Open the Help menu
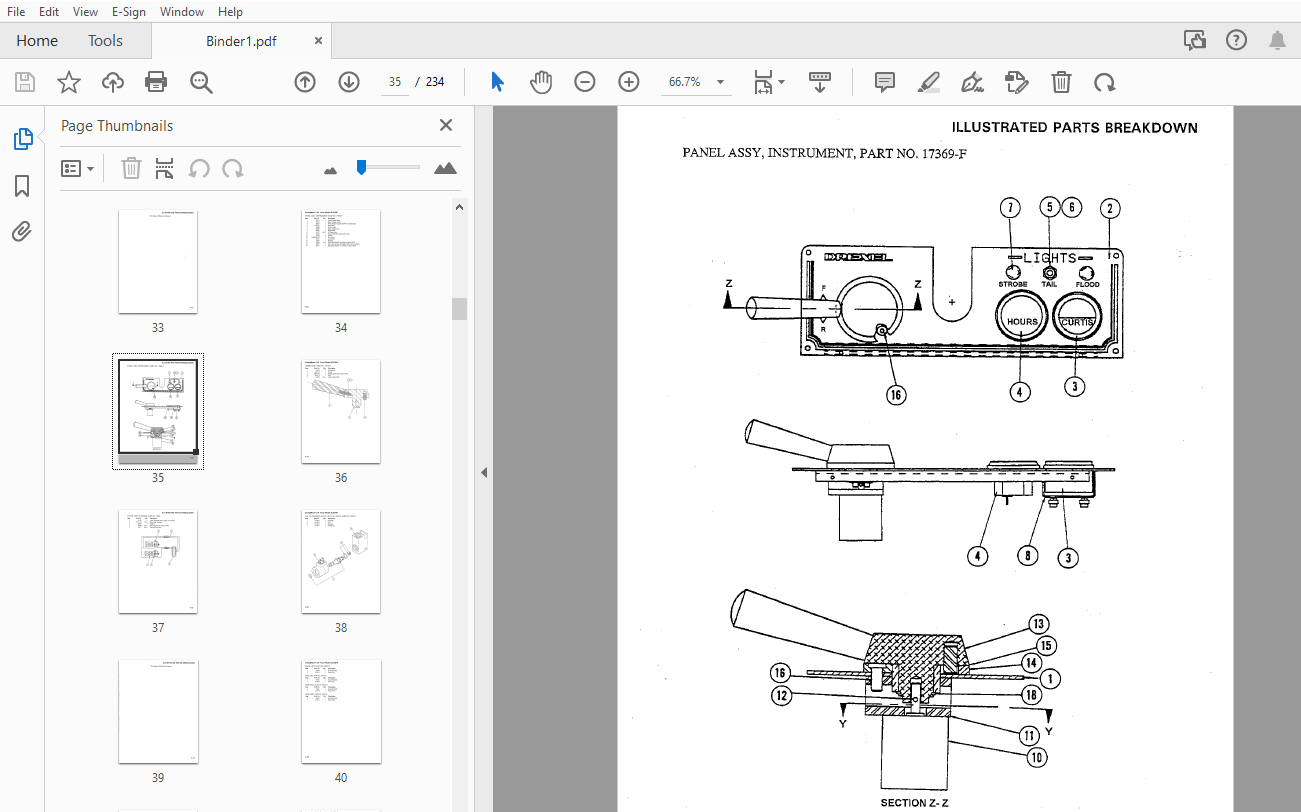The image size is (1301, 812). (230, 12)
